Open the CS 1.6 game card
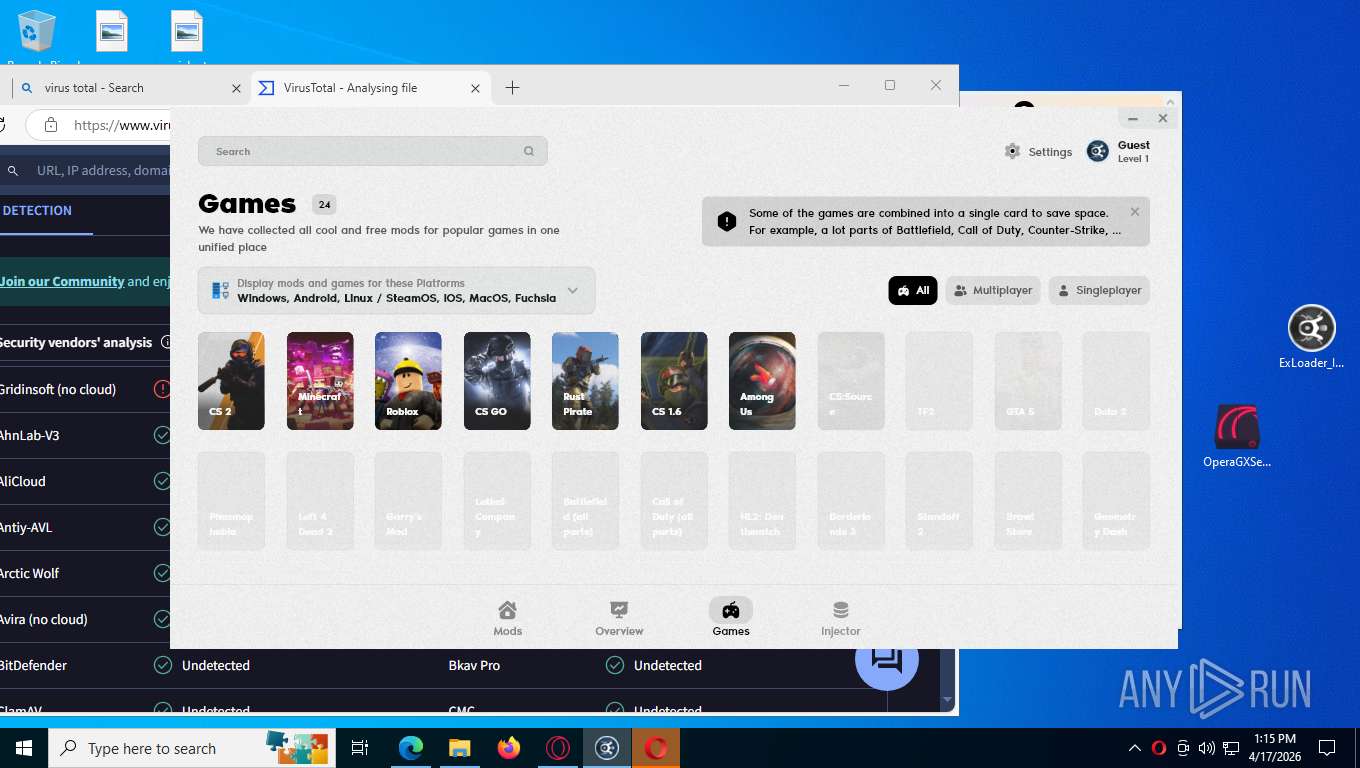Screen dimensions: 1360x768 click(x=674, y=381)
